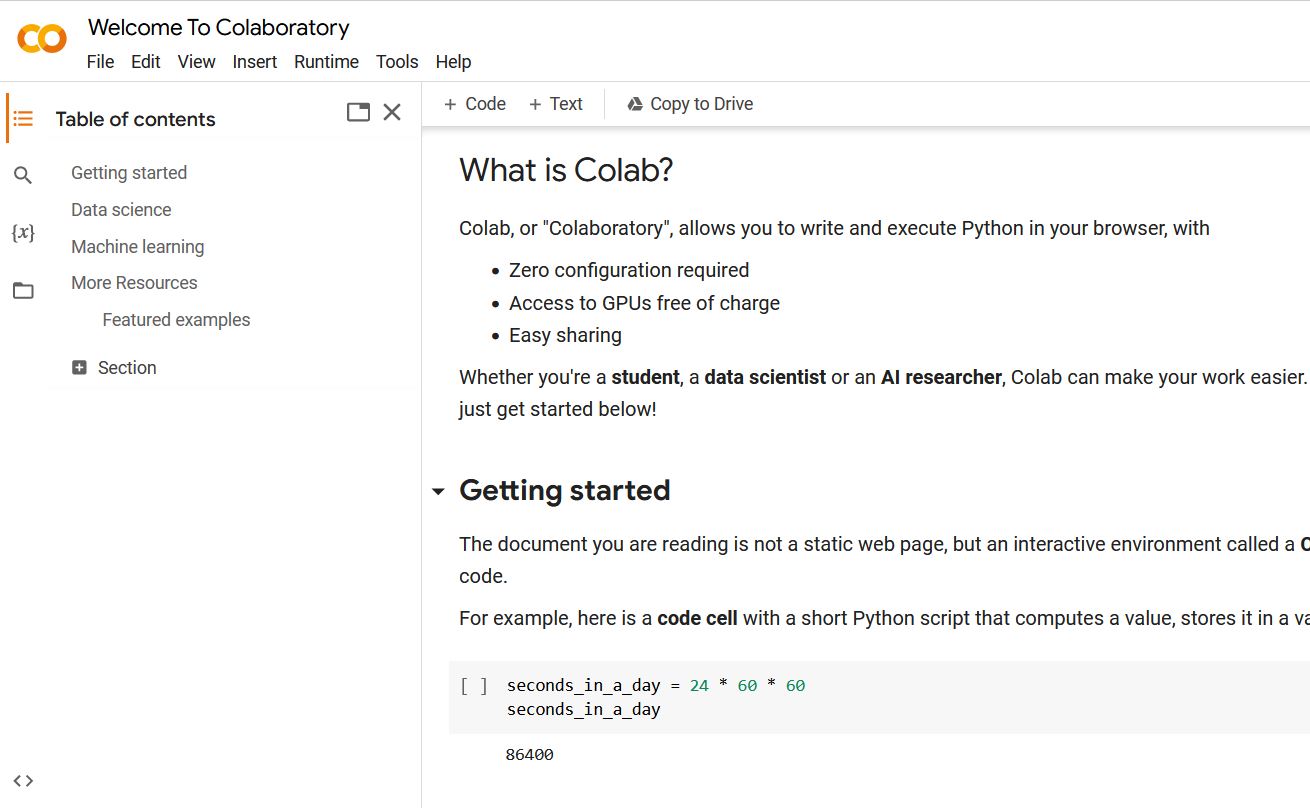Viewport: 1310px width, 808px height.
Task: Add a new Text cell
Action: pos(555,104)
